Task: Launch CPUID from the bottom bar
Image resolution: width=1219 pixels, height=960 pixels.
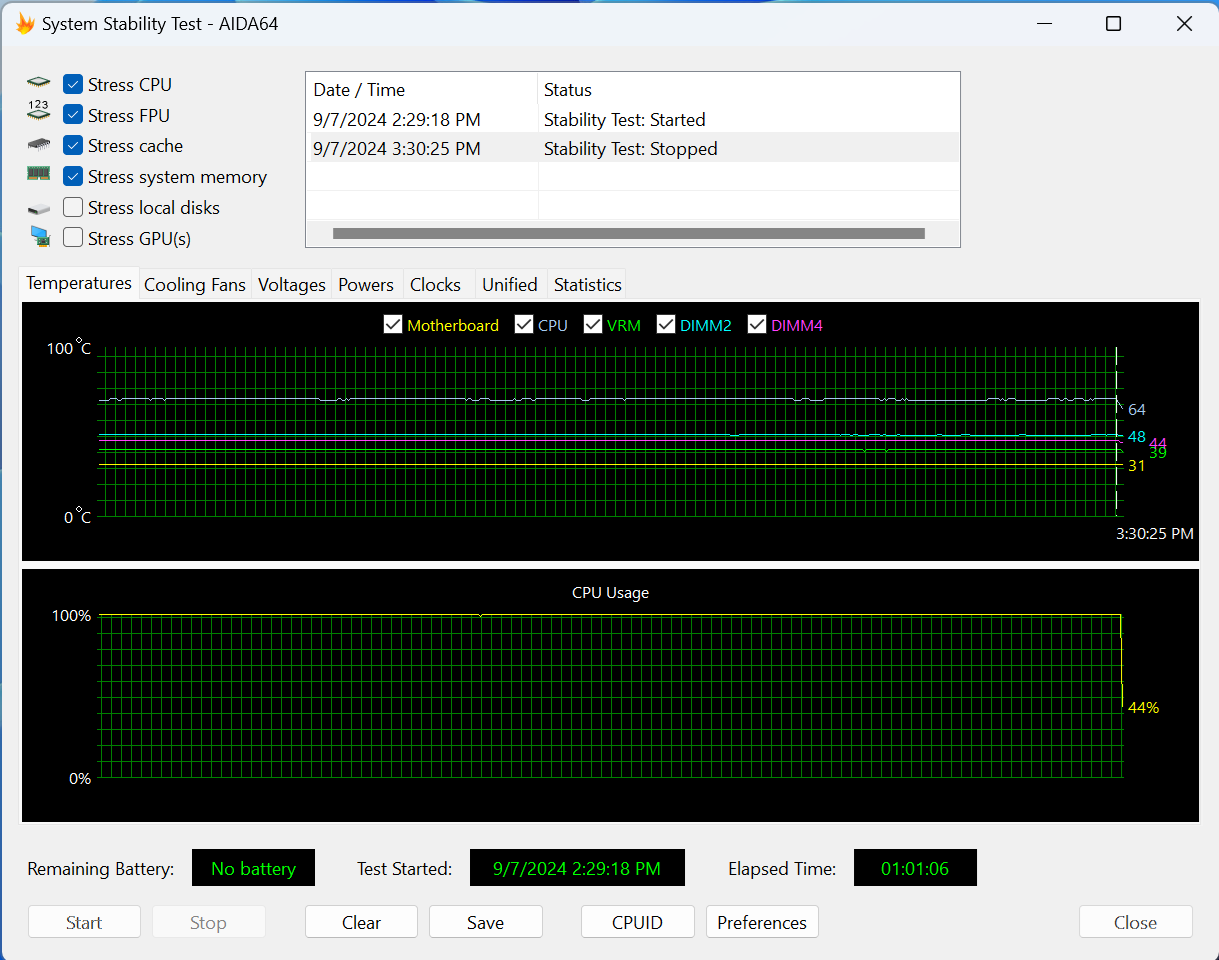Action: pyautogui.click(x=637, y=921)
